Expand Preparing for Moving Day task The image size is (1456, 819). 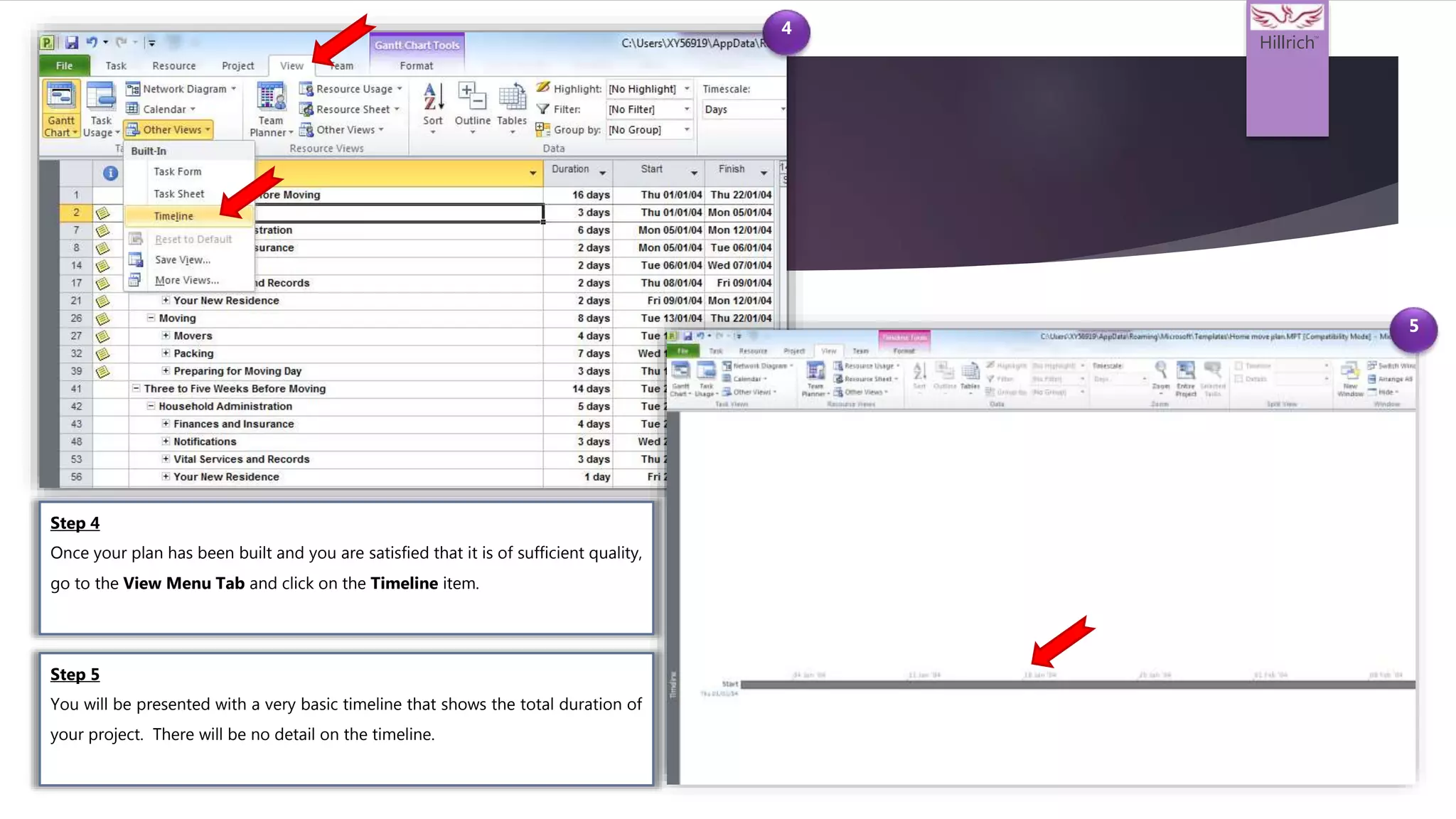pyautogui.click(x=166, y=370)
